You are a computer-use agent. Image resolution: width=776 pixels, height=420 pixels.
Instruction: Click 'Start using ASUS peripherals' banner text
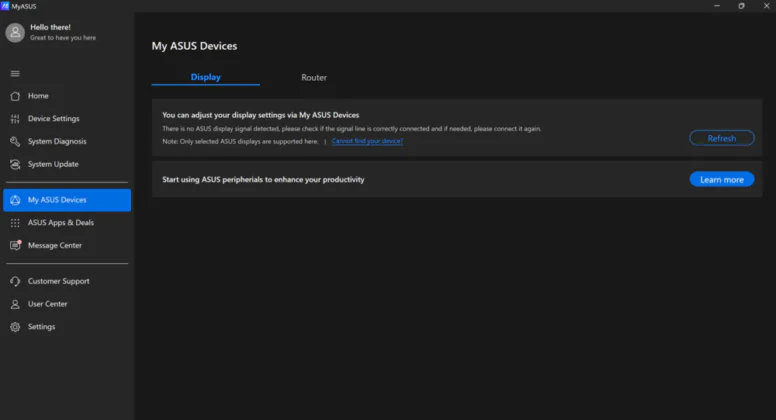[x=263, y=180]
